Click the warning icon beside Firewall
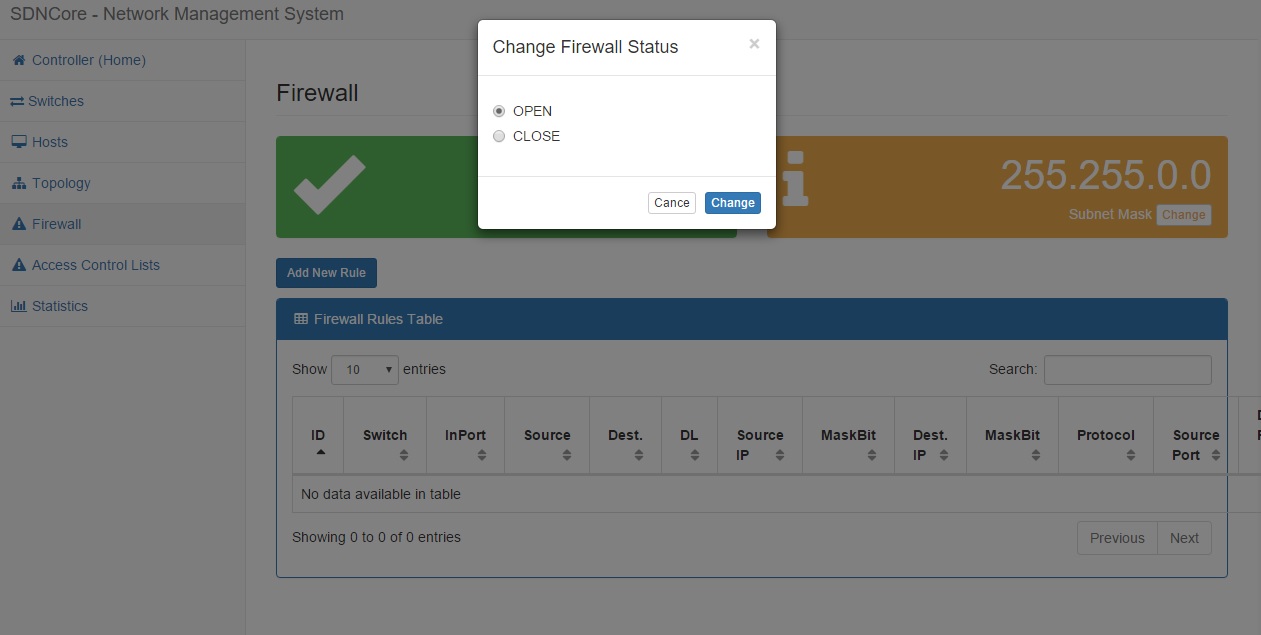This screenshot has width=1261, height=635. (x=19, y=224)
